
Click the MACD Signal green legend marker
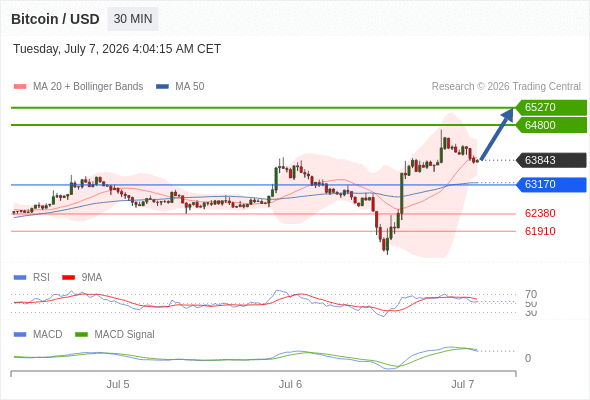tap(81, 335)
